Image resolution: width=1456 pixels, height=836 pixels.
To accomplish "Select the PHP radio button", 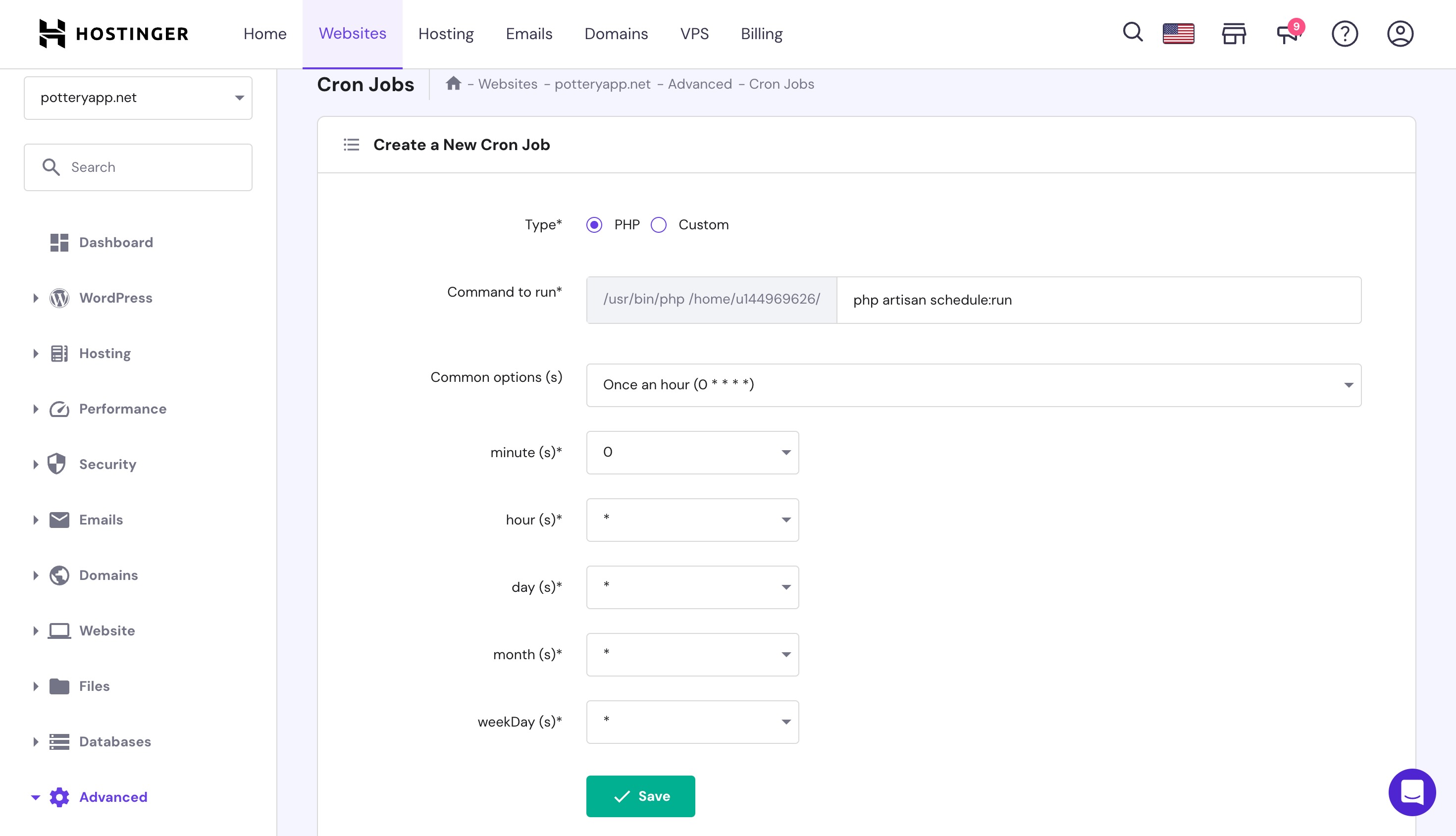I will pyautogui.click(x=593, y=224).
